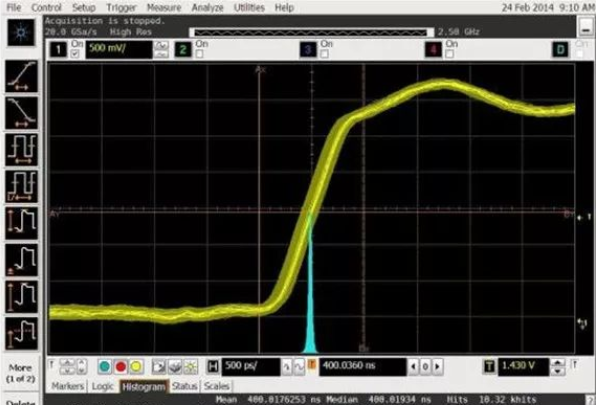Click the digital channels D button
596x405 pixels.
tap(561, 49)
